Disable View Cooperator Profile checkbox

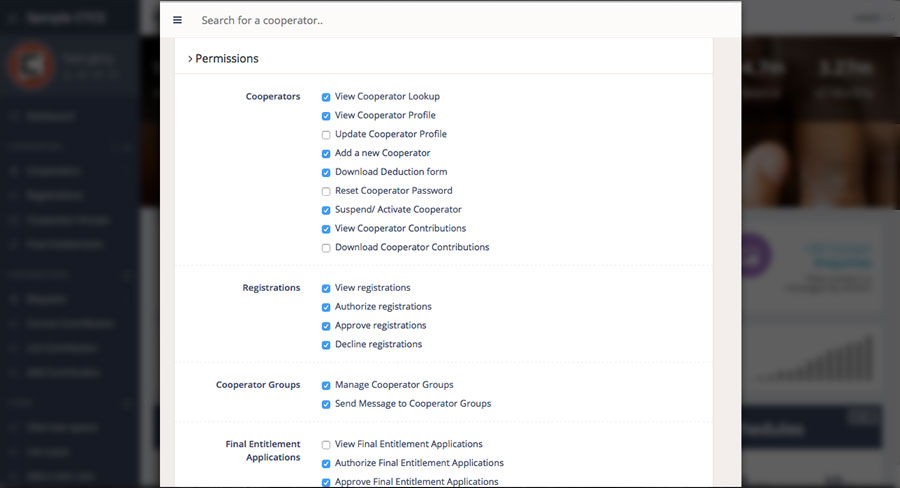click(326, 116)
